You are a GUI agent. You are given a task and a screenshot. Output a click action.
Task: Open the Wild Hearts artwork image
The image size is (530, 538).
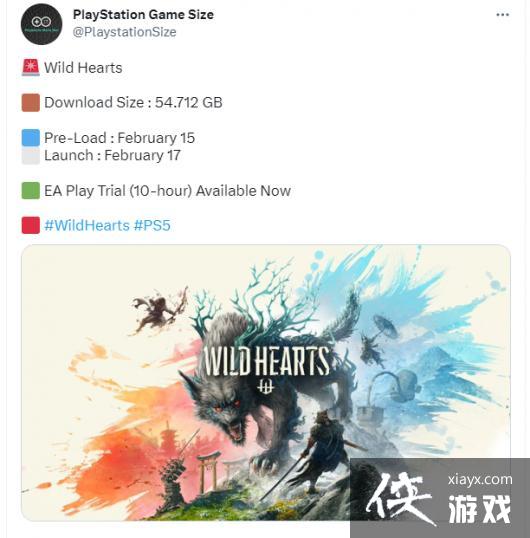(266, 383)
